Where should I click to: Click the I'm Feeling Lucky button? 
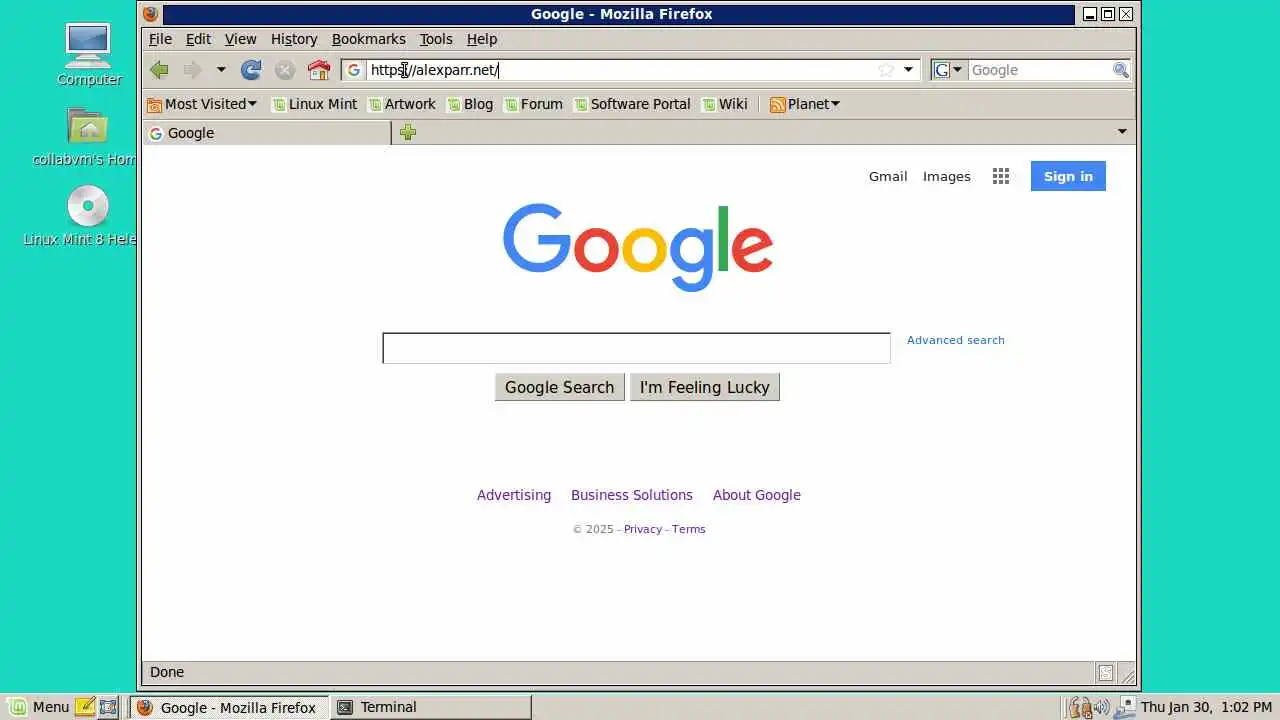(x=705, y=387)
